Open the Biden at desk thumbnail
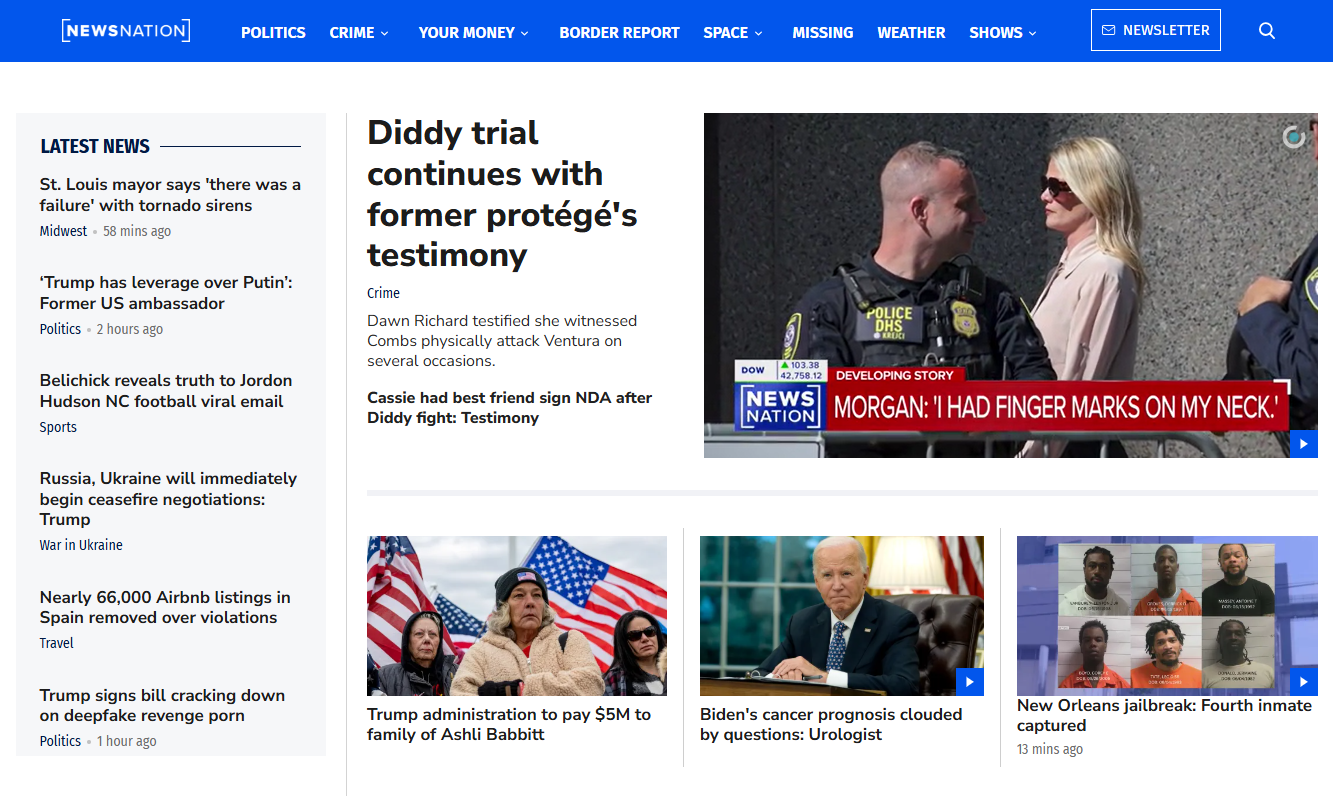Image resolution: width=1333 pixels, height=807 pixels. click(x=842, y=616)
